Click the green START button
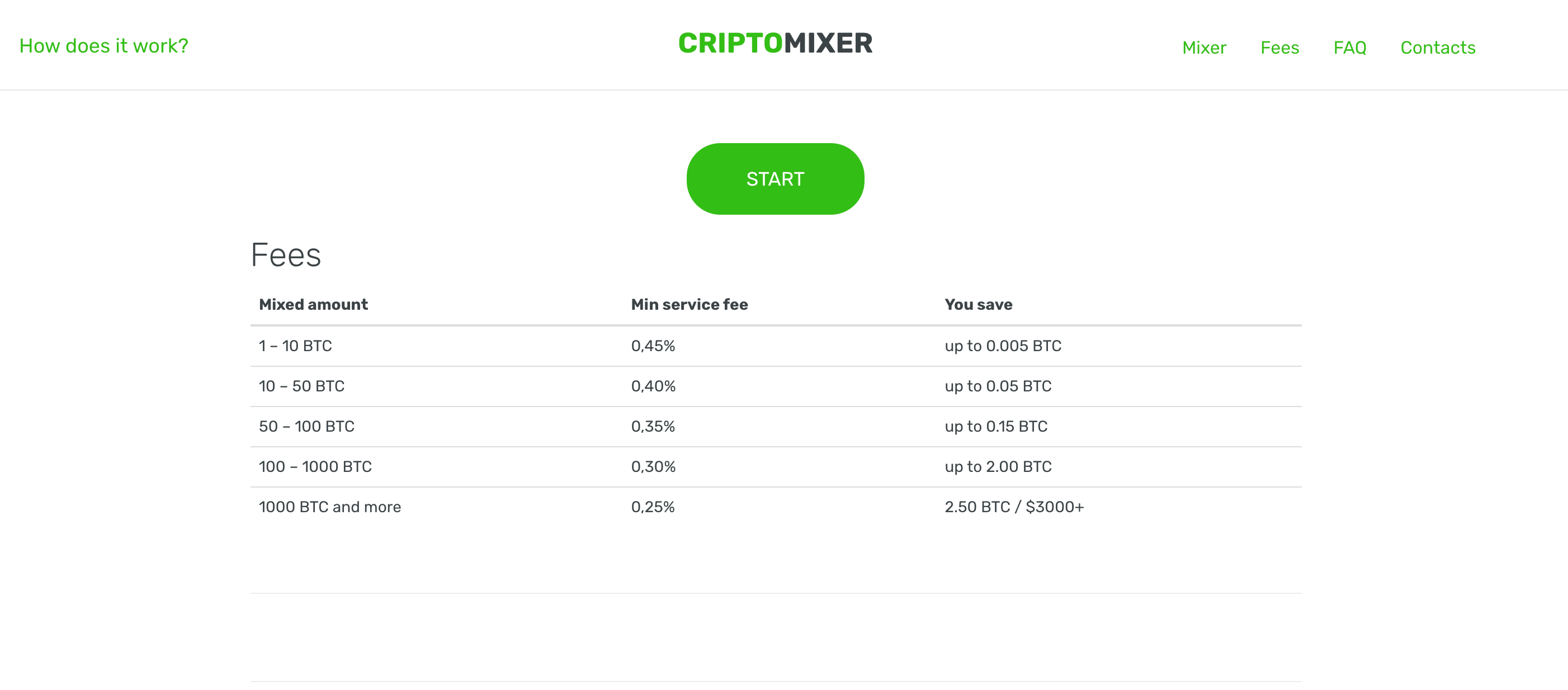1568x690 pixels. click(775, 179)
